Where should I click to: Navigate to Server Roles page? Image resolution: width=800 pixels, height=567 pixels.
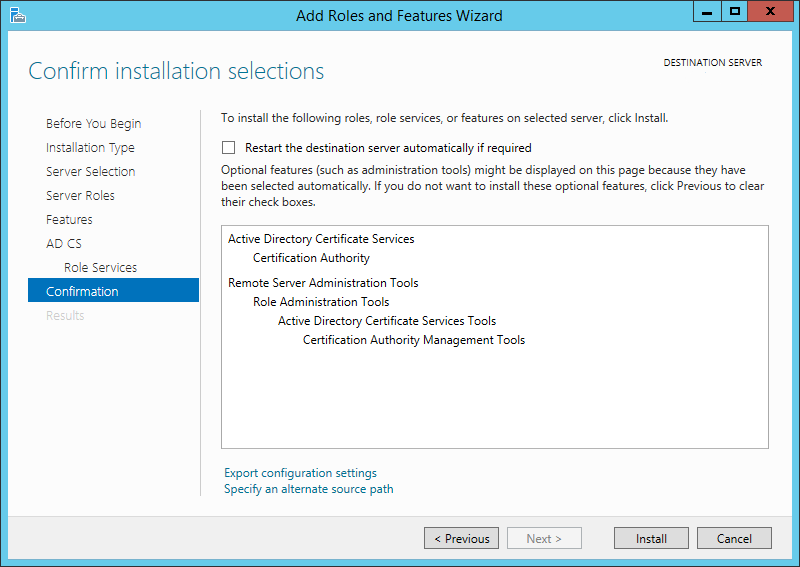point(80,196)
